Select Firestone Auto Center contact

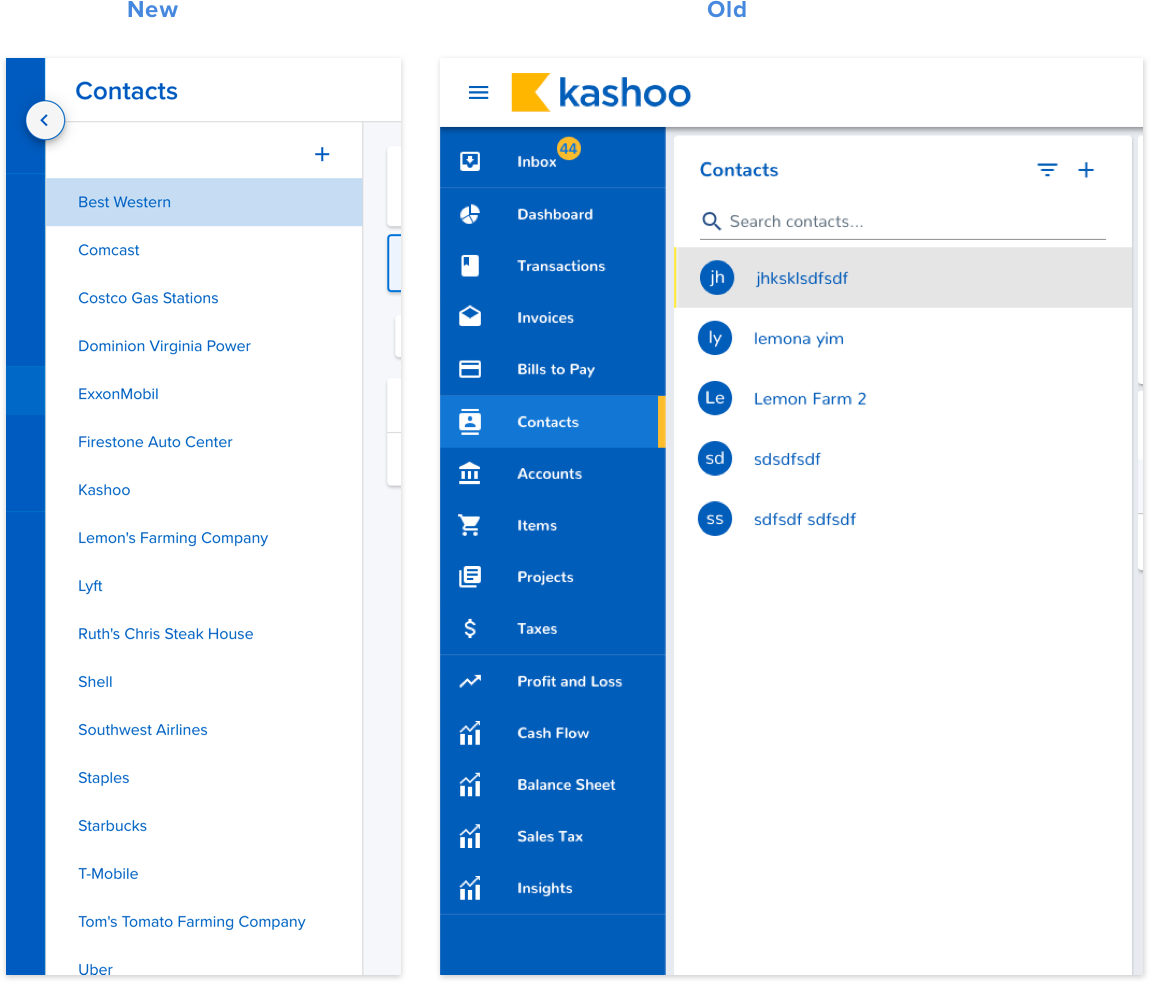coord(204,442)
